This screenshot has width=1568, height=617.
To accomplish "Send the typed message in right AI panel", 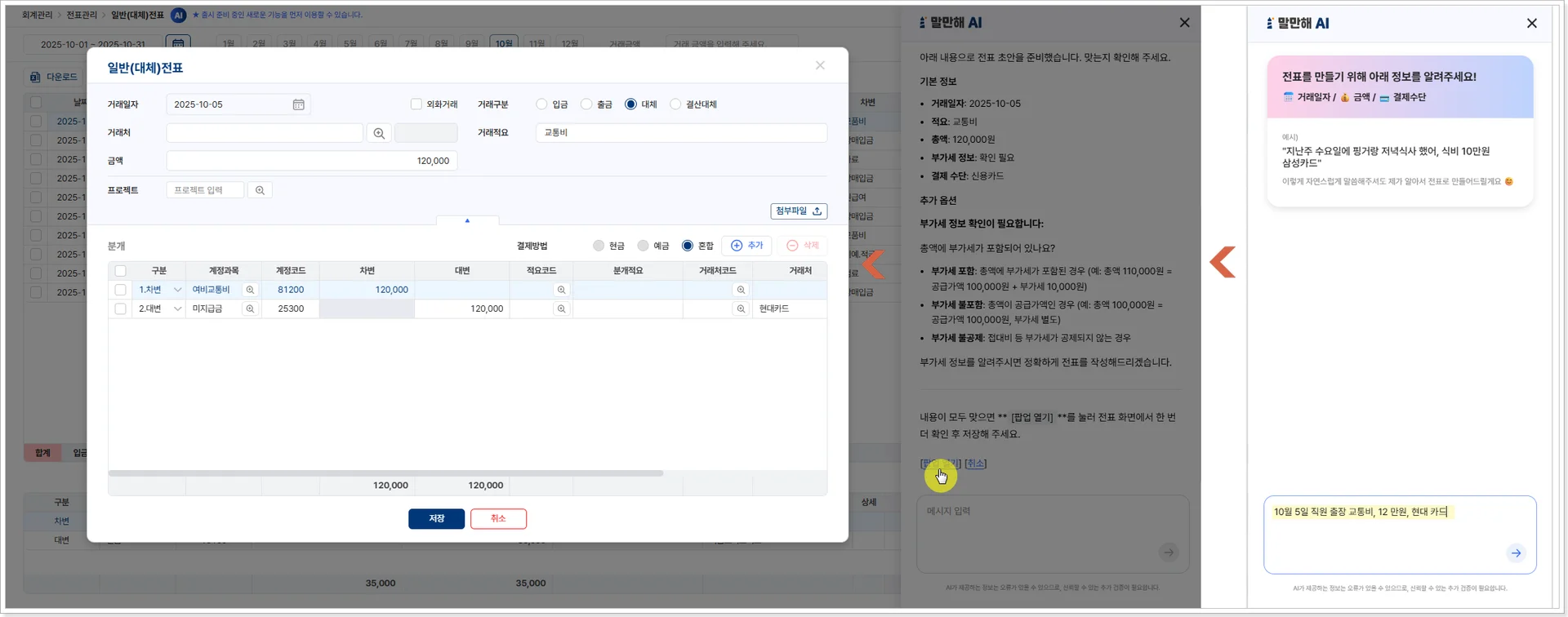I will [x=1516, y=553].
